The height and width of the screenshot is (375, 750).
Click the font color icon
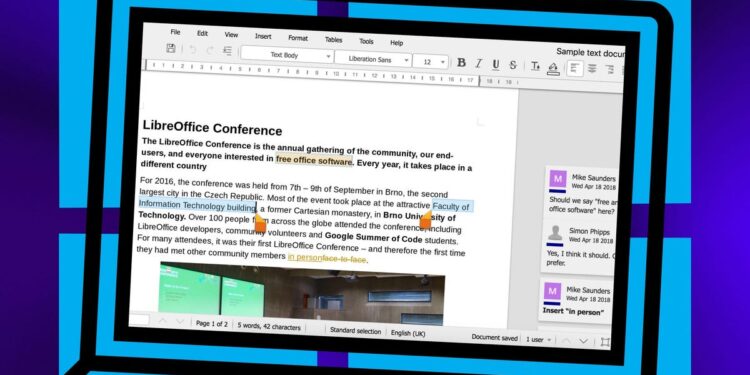point(535,66)
